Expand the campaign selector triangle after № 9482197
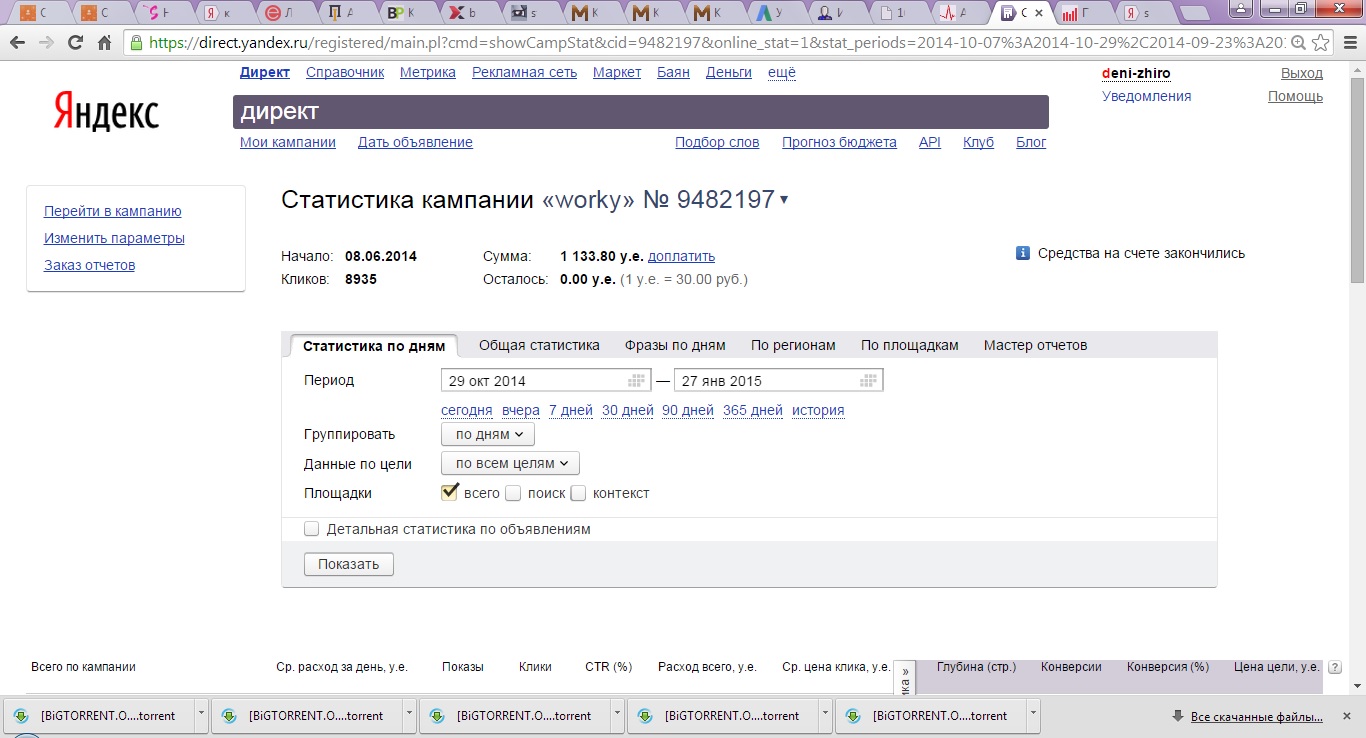 [x=783, y=200]
